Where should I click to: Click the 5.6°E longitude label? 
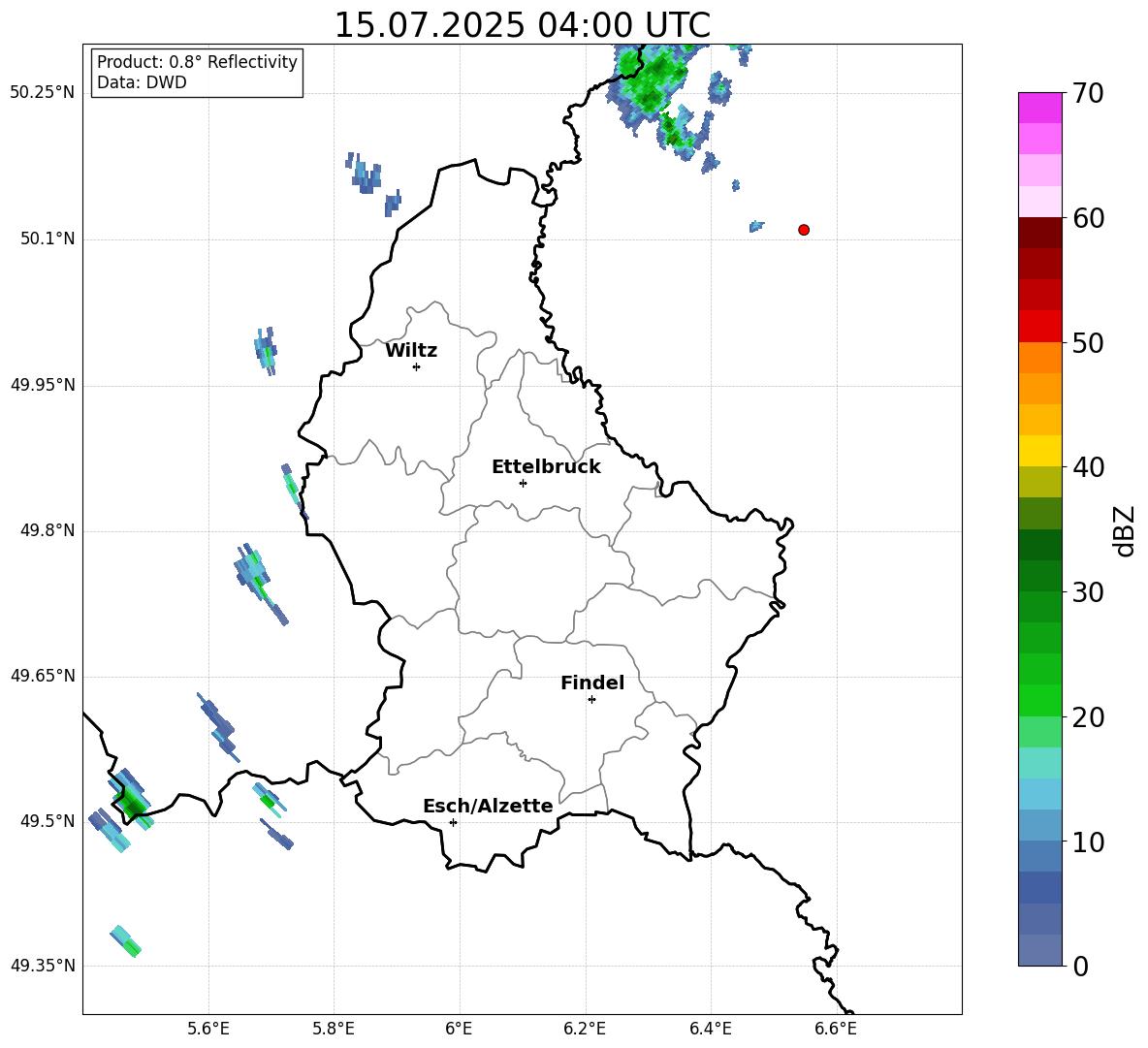coord(208,1029)
